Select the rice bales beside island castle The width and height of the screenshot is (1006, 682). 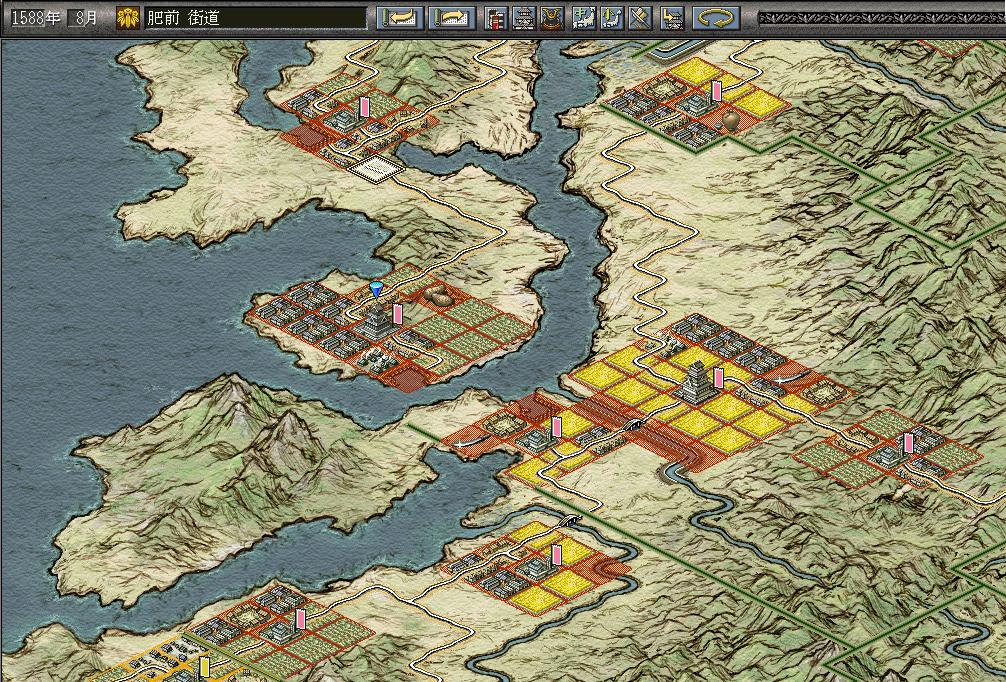[439, 296]
